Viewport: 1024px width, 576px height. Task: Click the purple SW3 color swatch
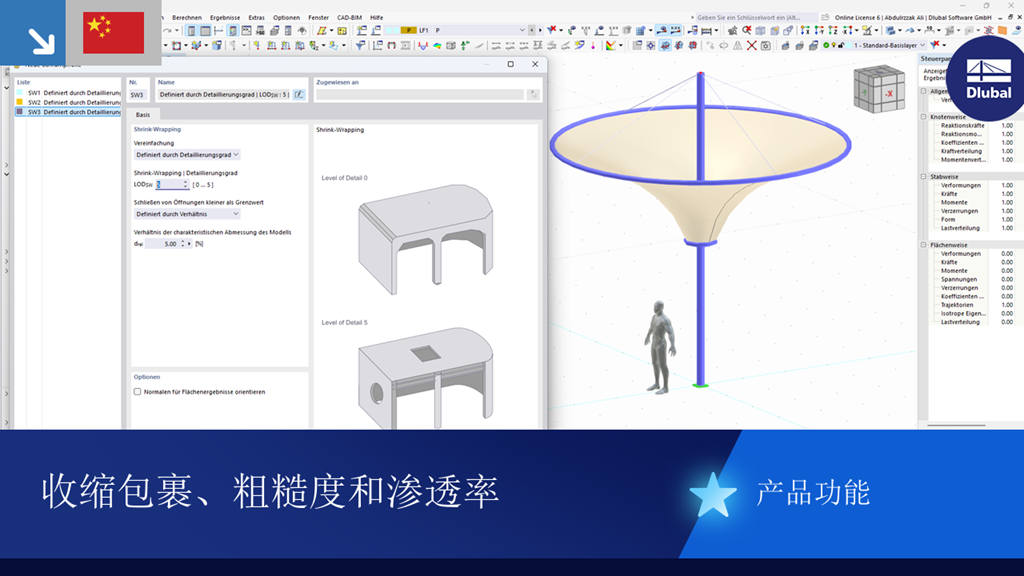click(20, 112)
